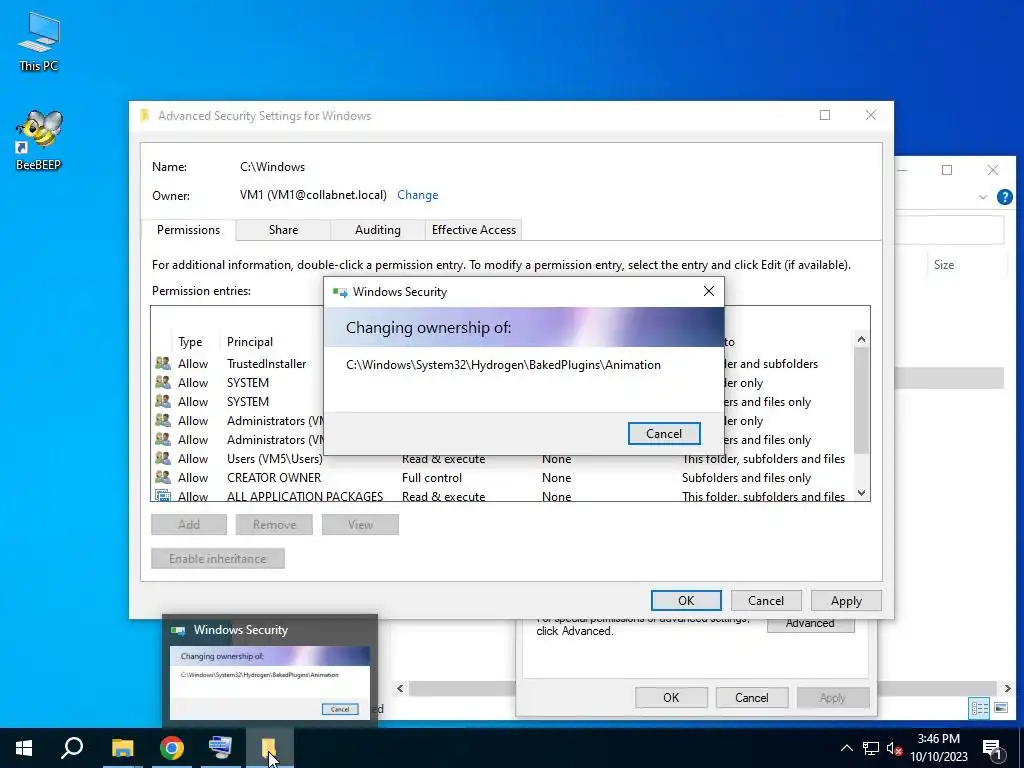The width and height of the screenshot is (1024, 768).
Task: Switch to the Share tab
Action: [283, 230]
